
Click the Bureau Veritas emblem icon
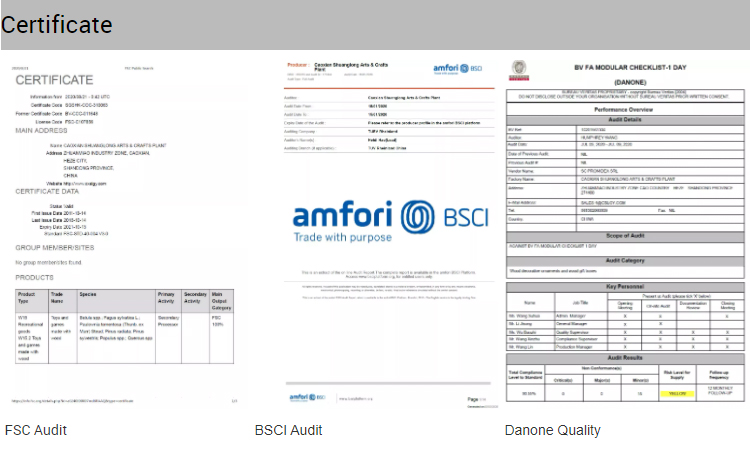pyautogui.click(x=519, y=70)
